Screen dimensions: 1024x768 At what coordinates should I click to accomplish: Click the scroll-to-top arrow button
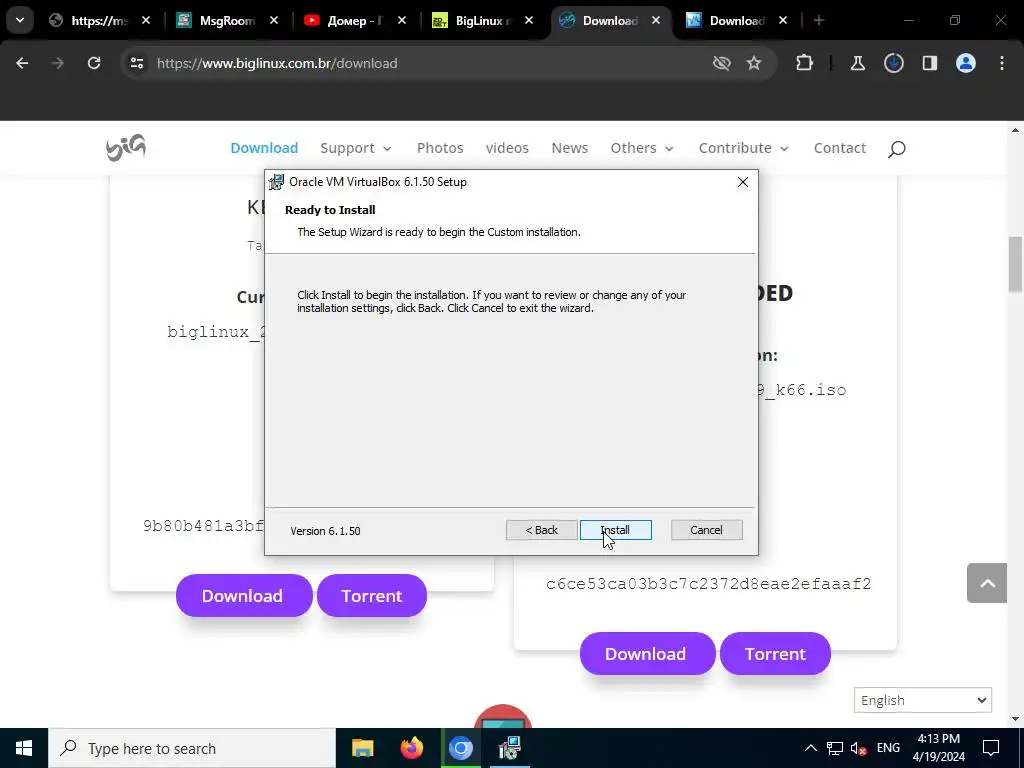click(987, 583)
